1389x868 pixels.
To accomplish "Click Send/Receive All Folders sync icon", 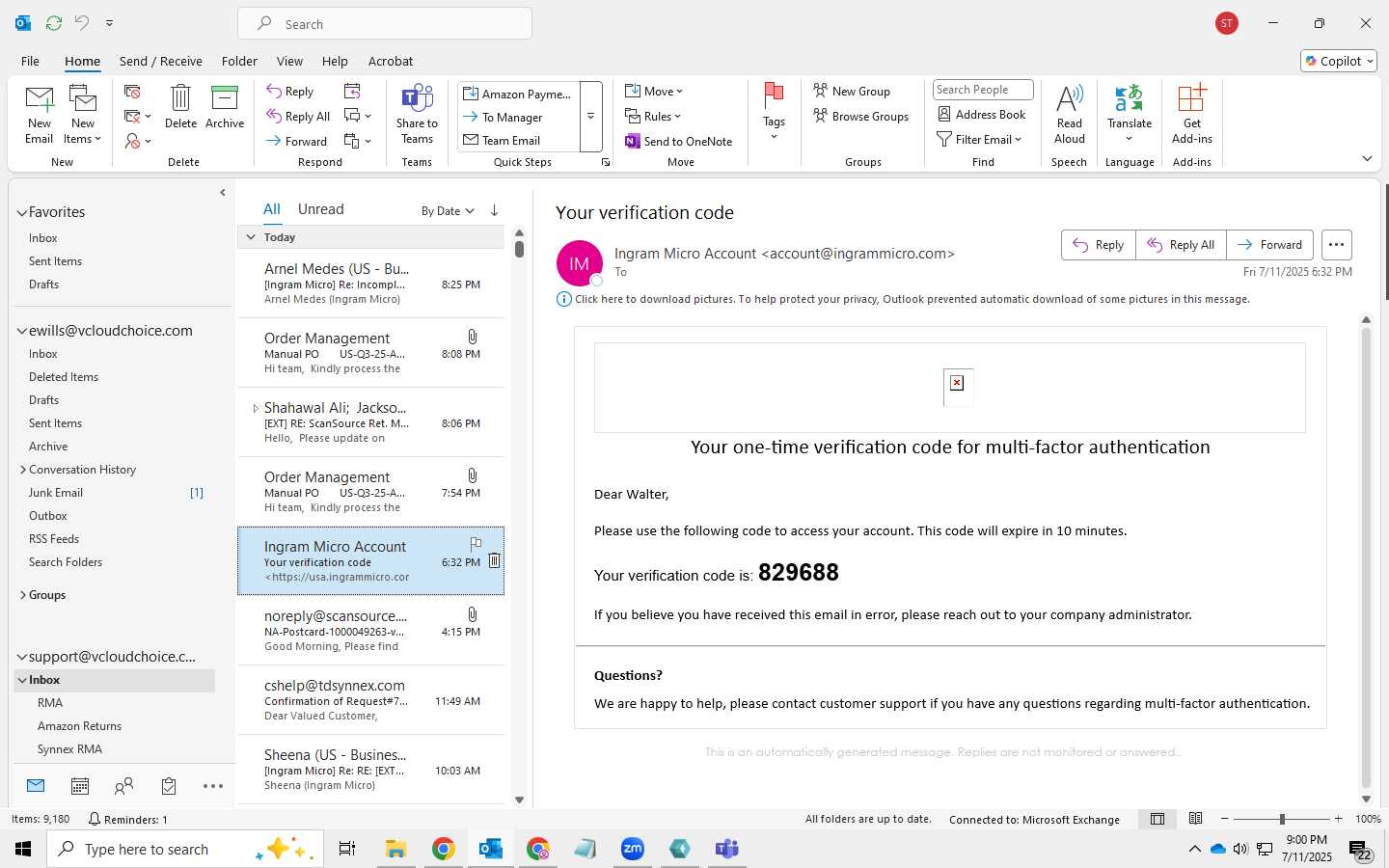I will click(54, 22).
